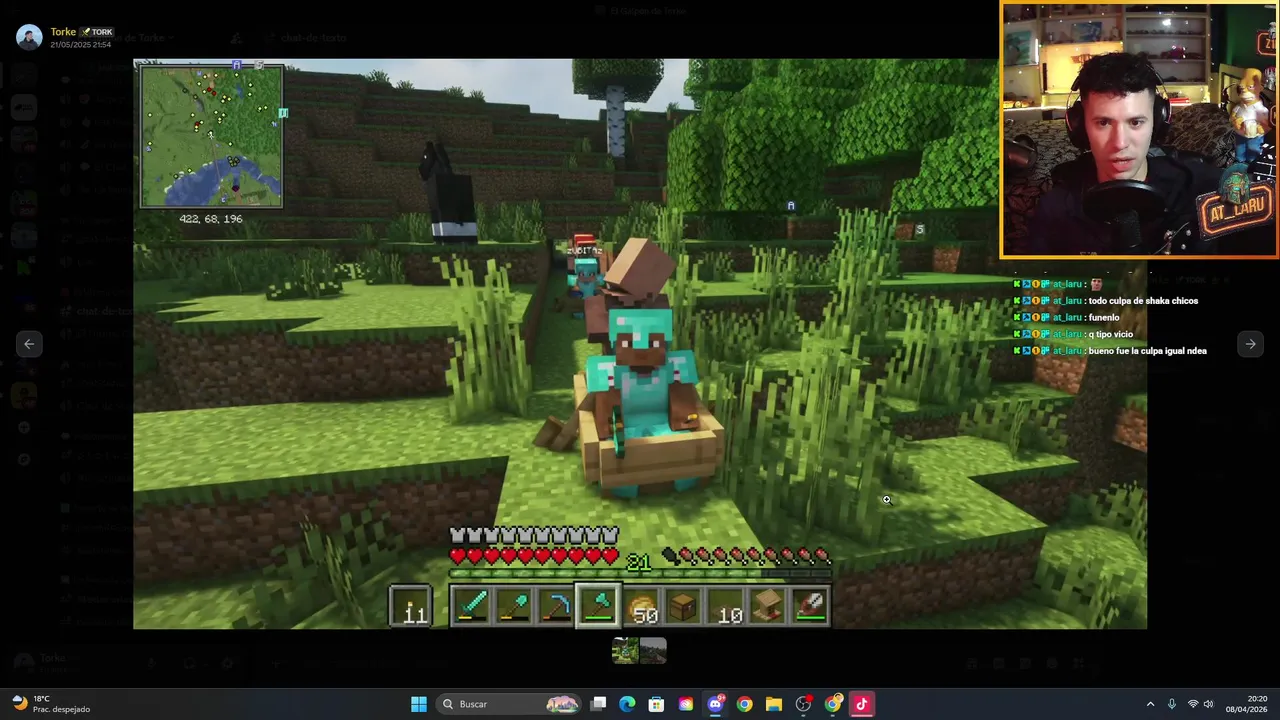Open the Windows Start menu
1280x720 pixels.
click(419, 704)
